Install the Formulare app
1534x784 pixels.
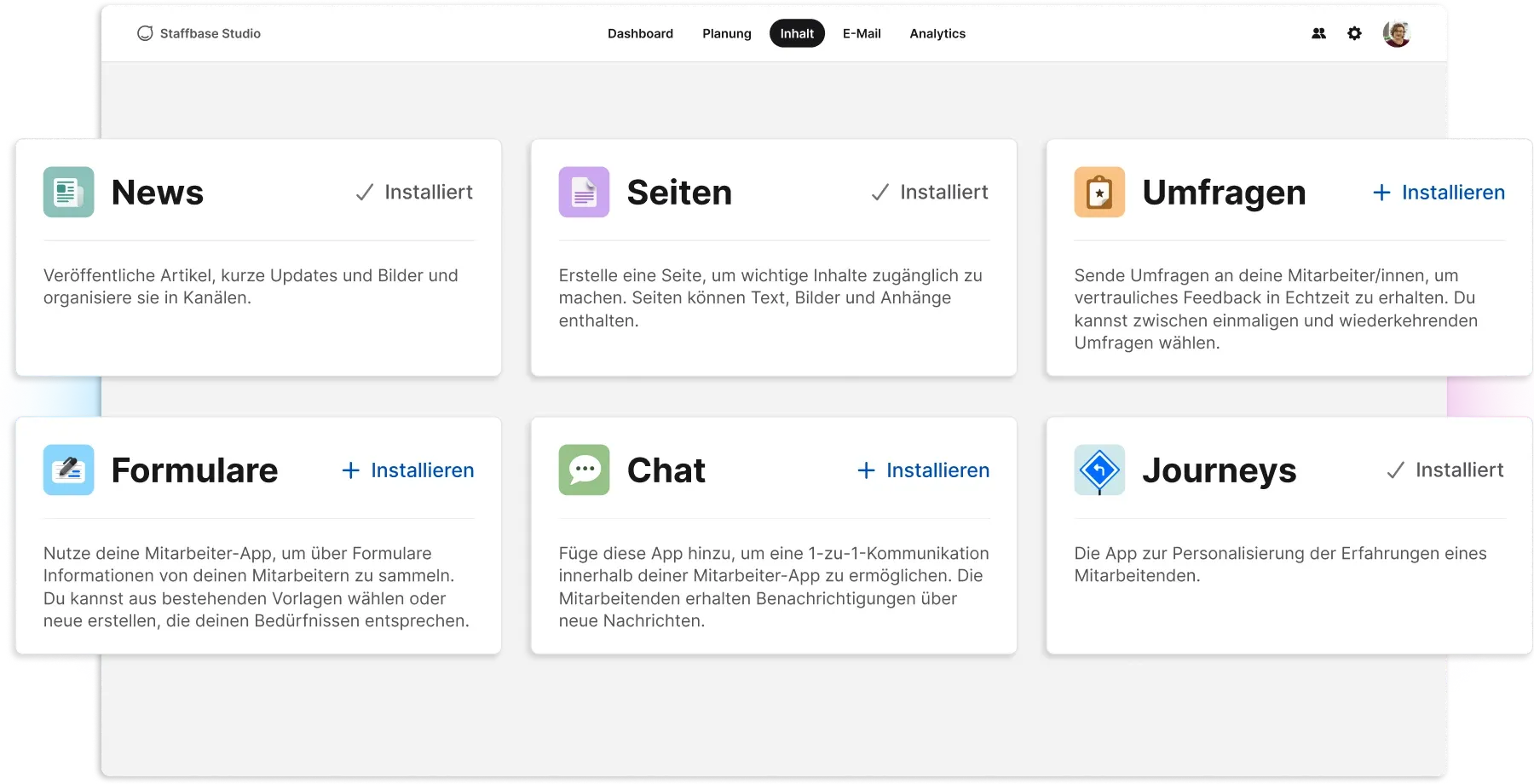pos(408,470)
